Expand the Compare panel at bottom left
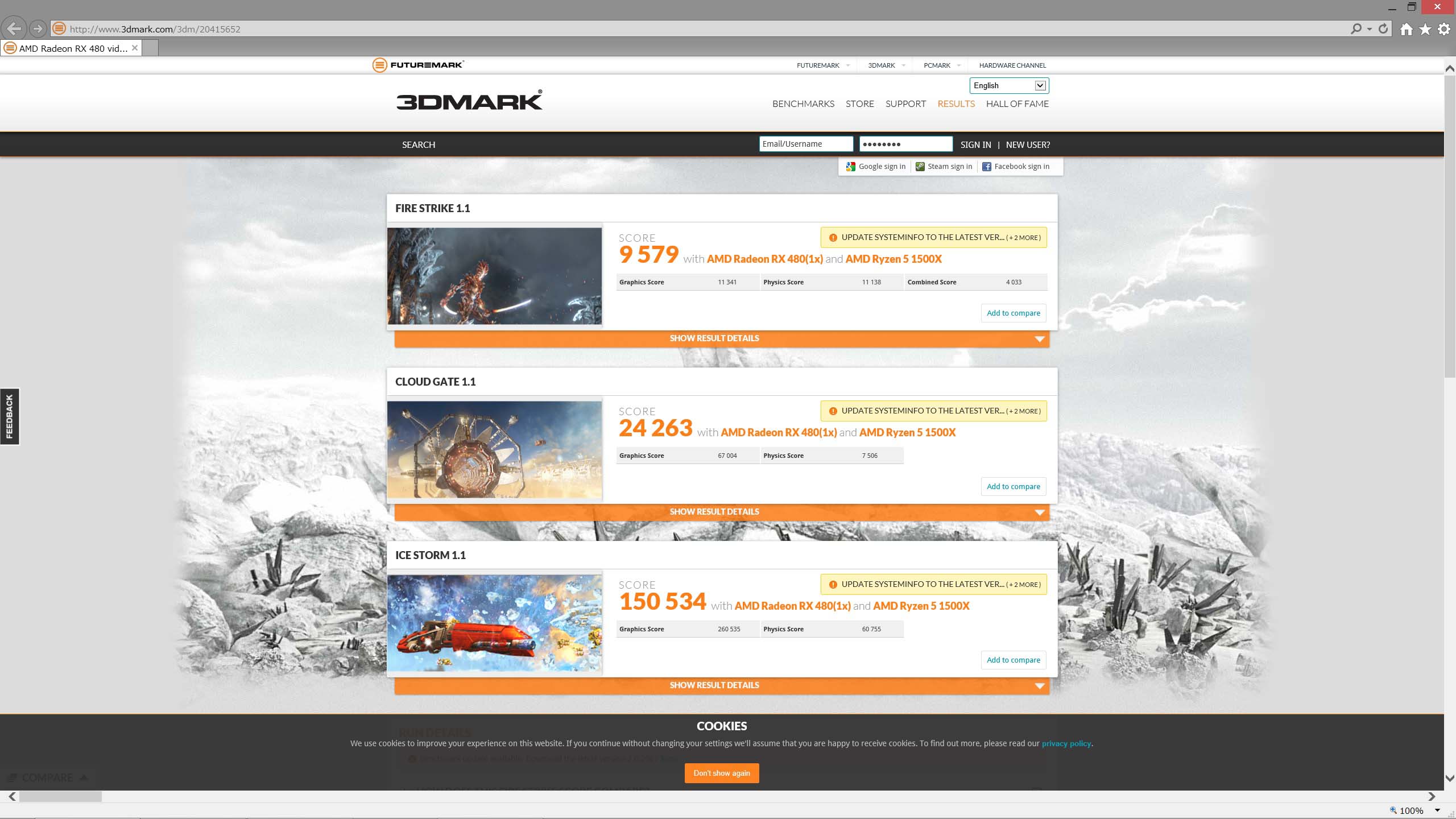1456x819 pixels. 47,777
